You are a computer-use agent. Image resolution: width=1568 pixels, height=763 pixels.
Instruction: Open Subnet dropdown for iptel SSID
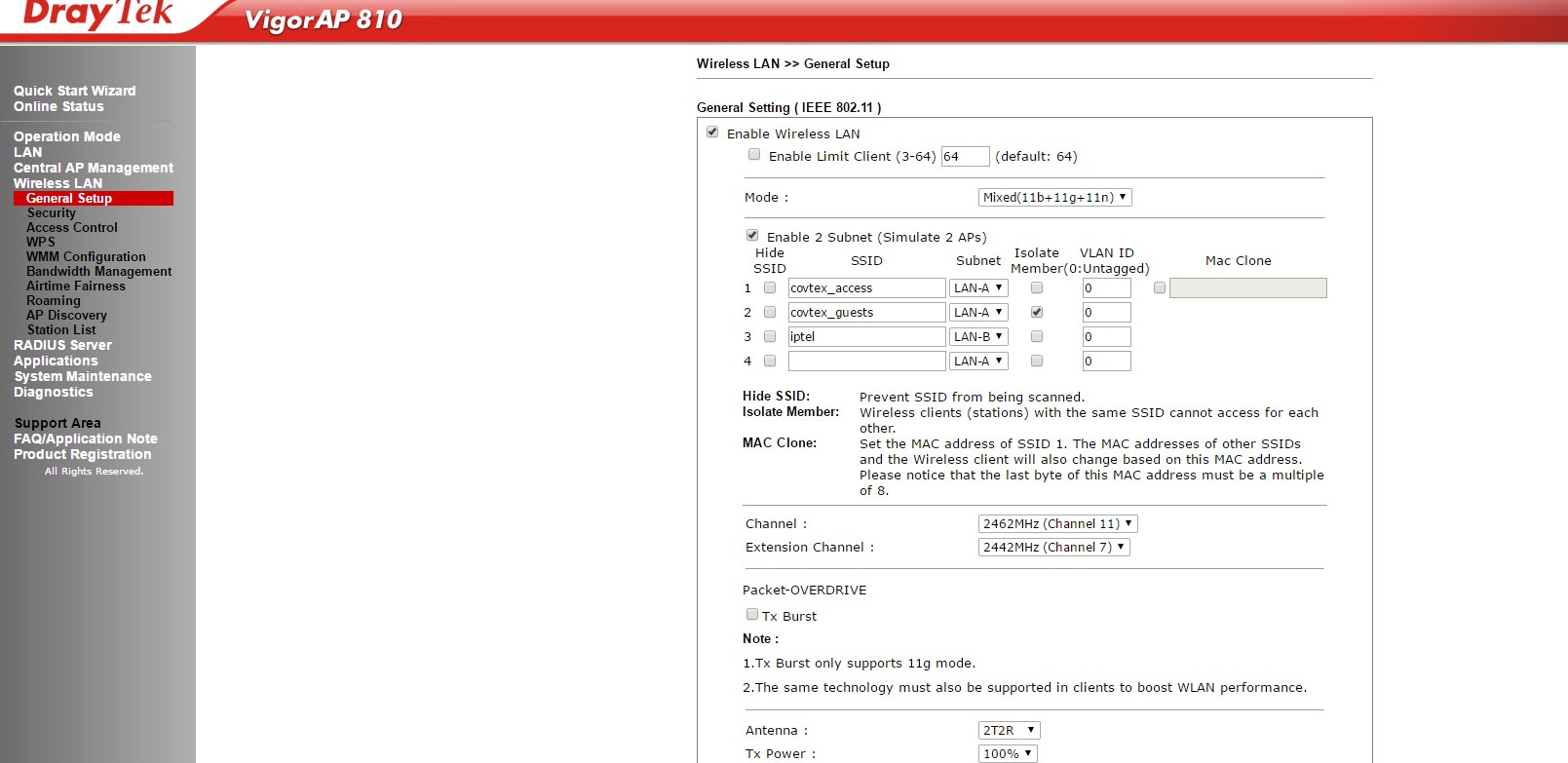pos(978,337)
